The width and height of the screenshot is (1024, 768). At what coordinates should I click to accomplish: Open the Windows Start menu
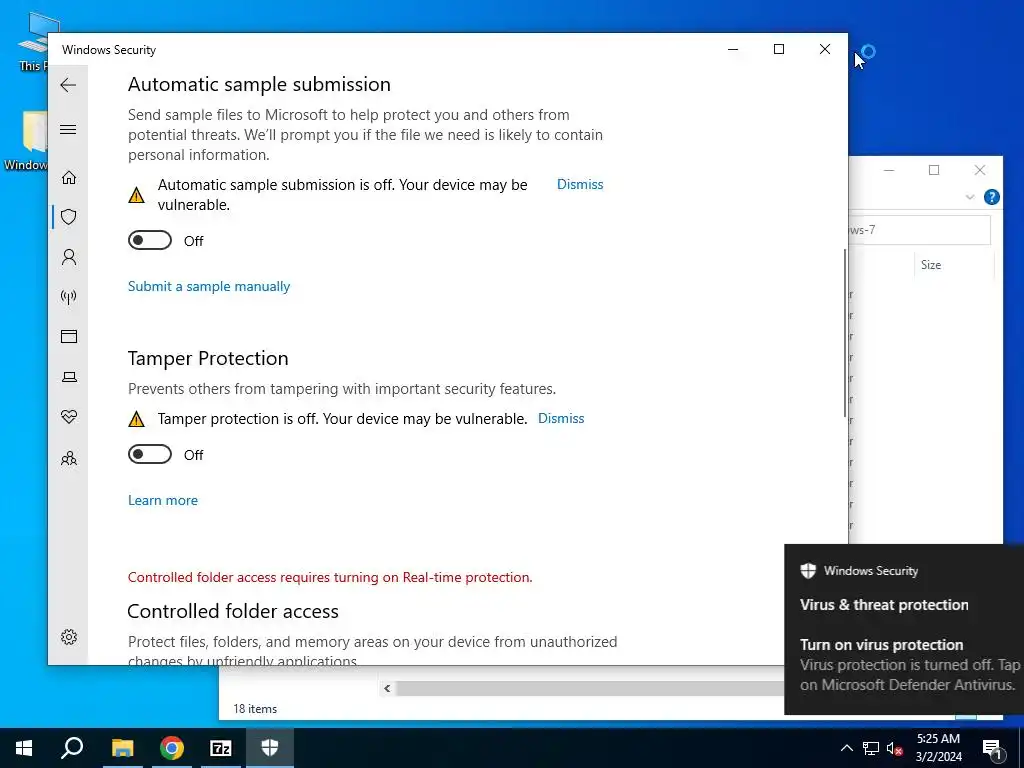[24, 748]
